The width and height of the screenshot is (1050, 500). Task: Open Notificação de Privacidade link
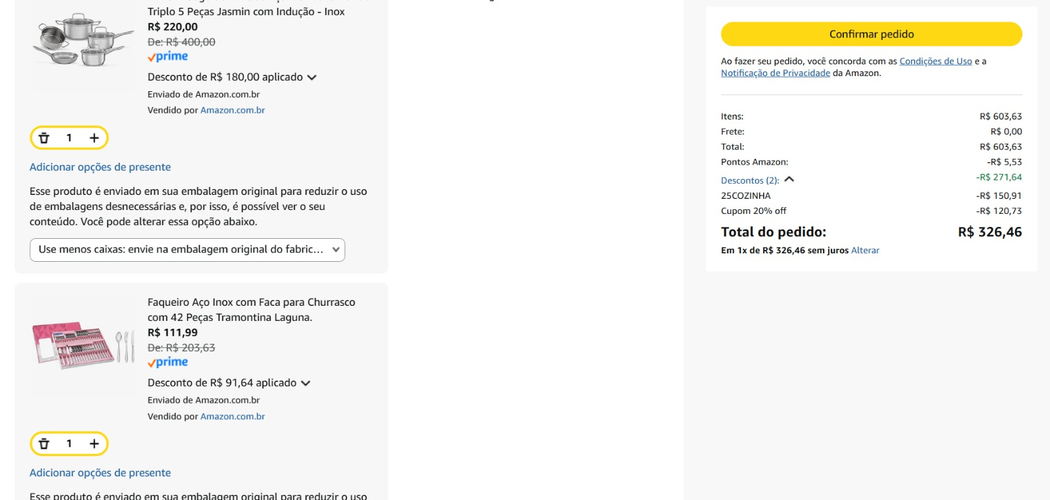pyautogui.click(x=775, y=73)
